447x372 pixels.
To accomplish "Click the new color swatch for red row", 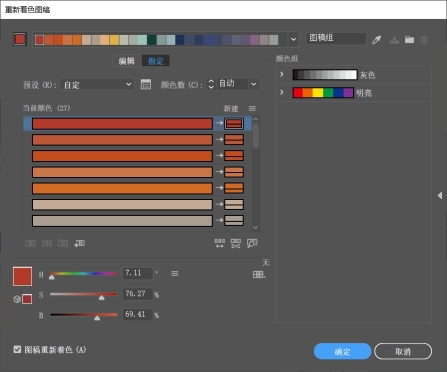I will tap(234, 124).
